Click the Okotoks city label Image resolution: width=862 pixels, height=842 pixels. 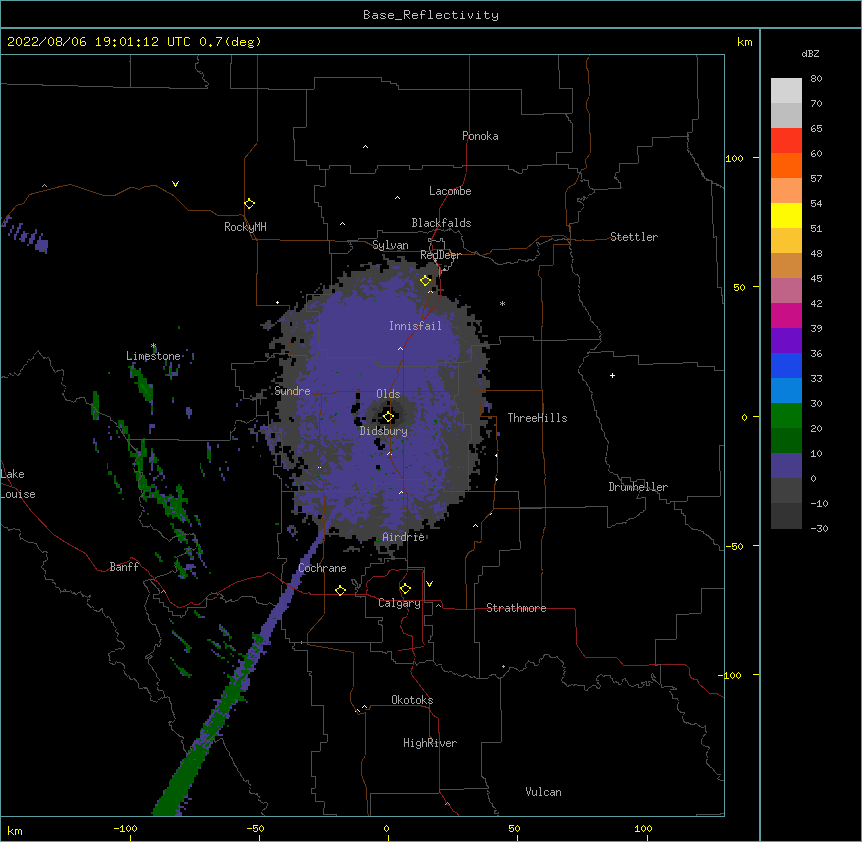pos(412,700)
